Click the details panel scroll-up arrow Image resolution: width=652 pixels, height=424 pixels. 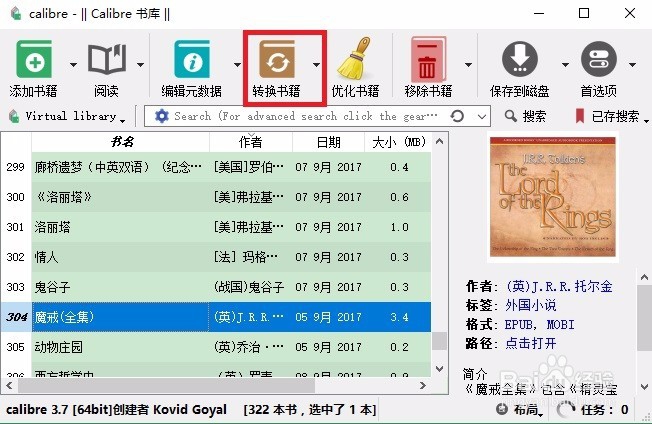[x=644, y=277]
